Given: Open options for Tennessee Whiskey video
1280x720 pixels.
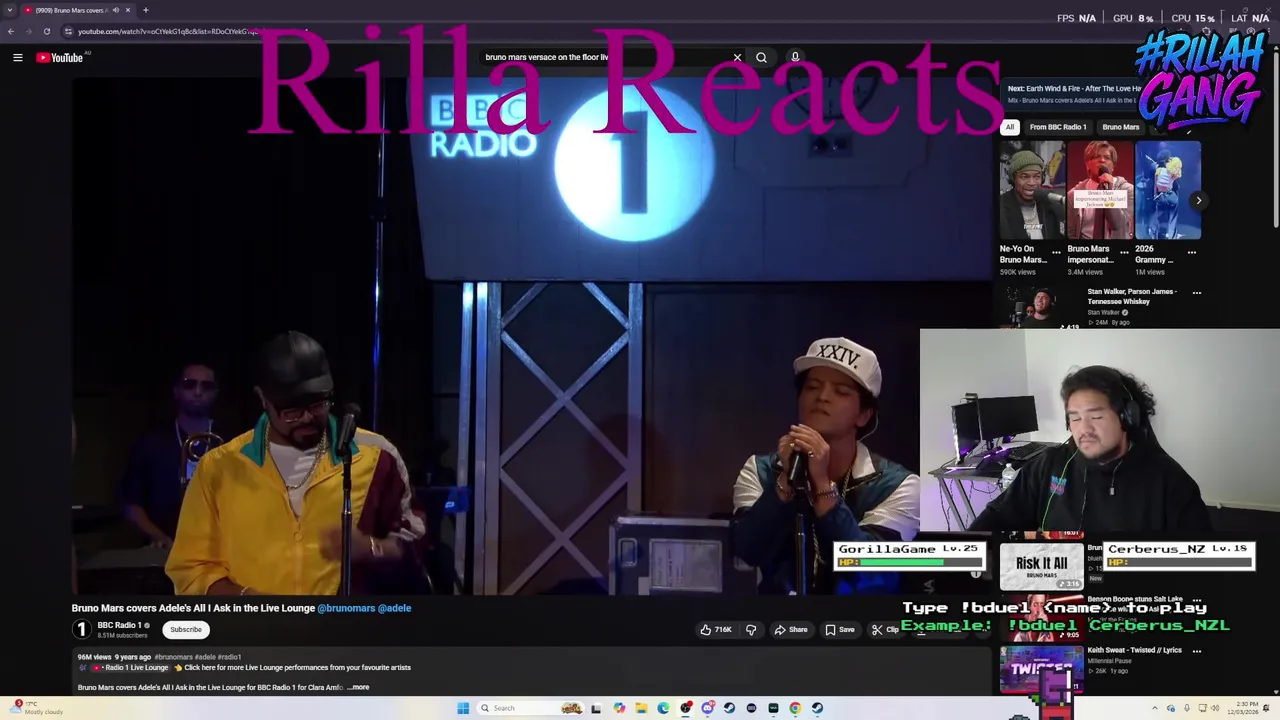Looking at the screenshot, I should 1197,293.
